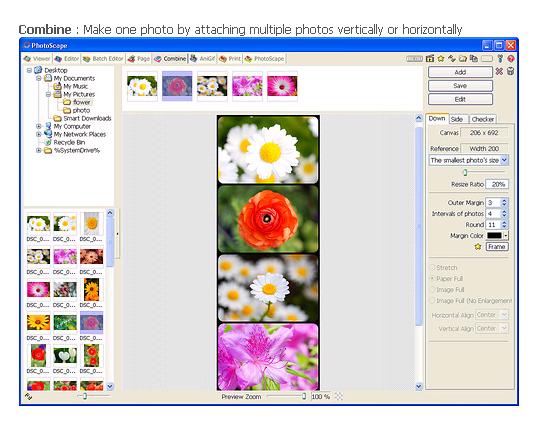549x446 pixels.
Task: Click the black Margin Color swatch
Action: (x=494, y=236)
